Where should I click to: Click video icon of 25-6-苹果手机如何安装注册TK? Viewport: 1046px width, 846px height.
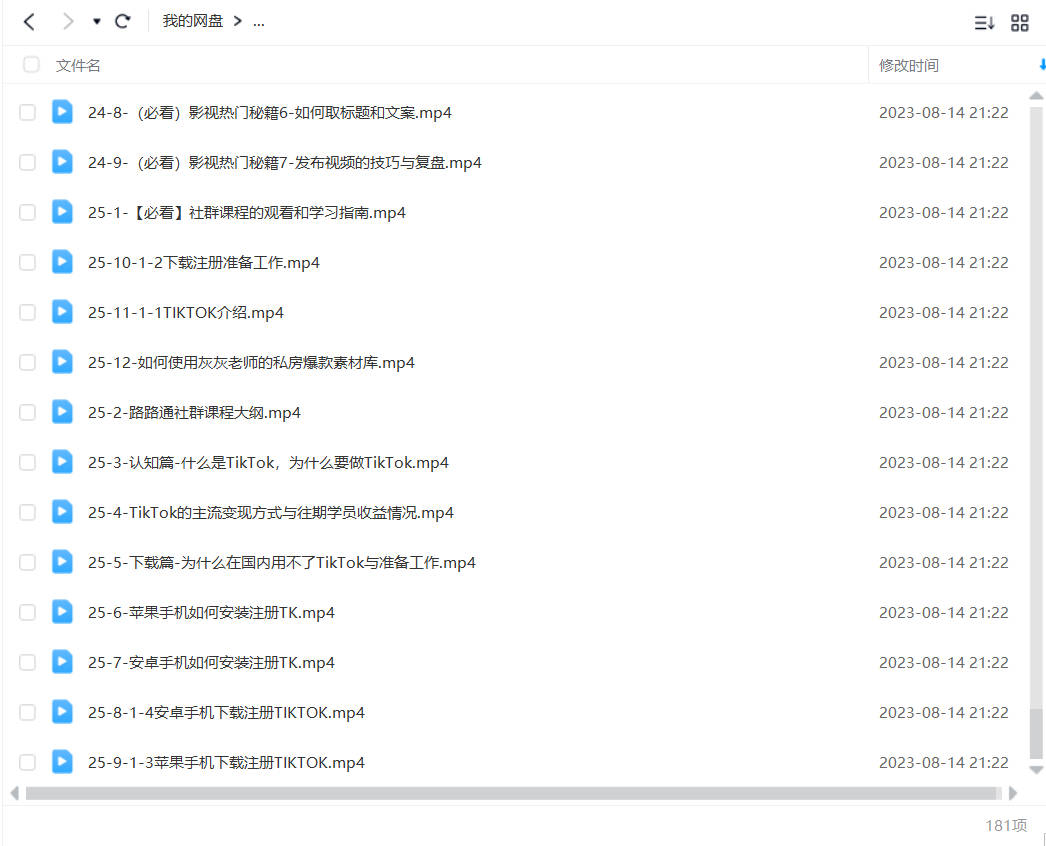click(62, 612)
